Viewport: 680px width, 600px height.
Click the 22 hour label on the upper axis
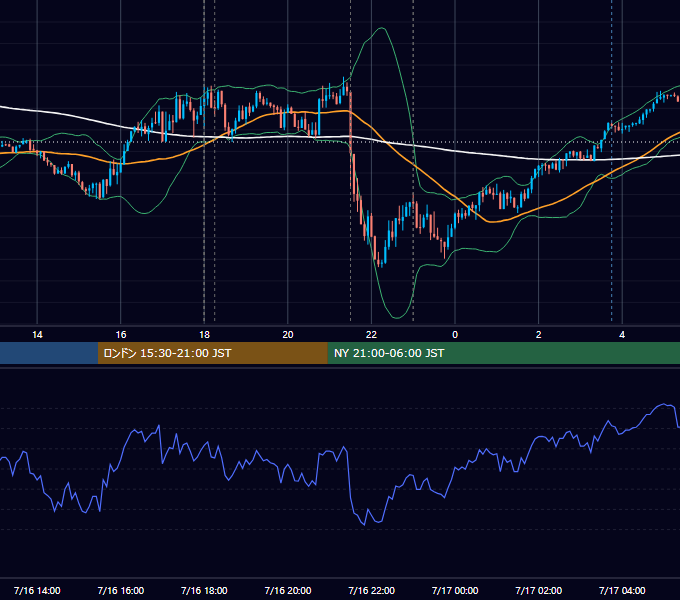click(x=371, y=335)
